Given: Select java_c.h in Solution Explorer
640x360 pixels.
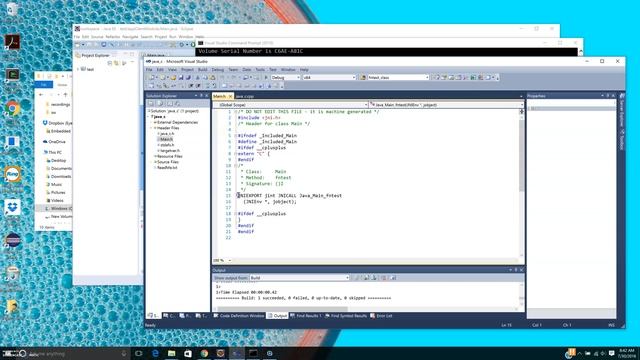Looking at the screenshot, I should tap(167, 134).
